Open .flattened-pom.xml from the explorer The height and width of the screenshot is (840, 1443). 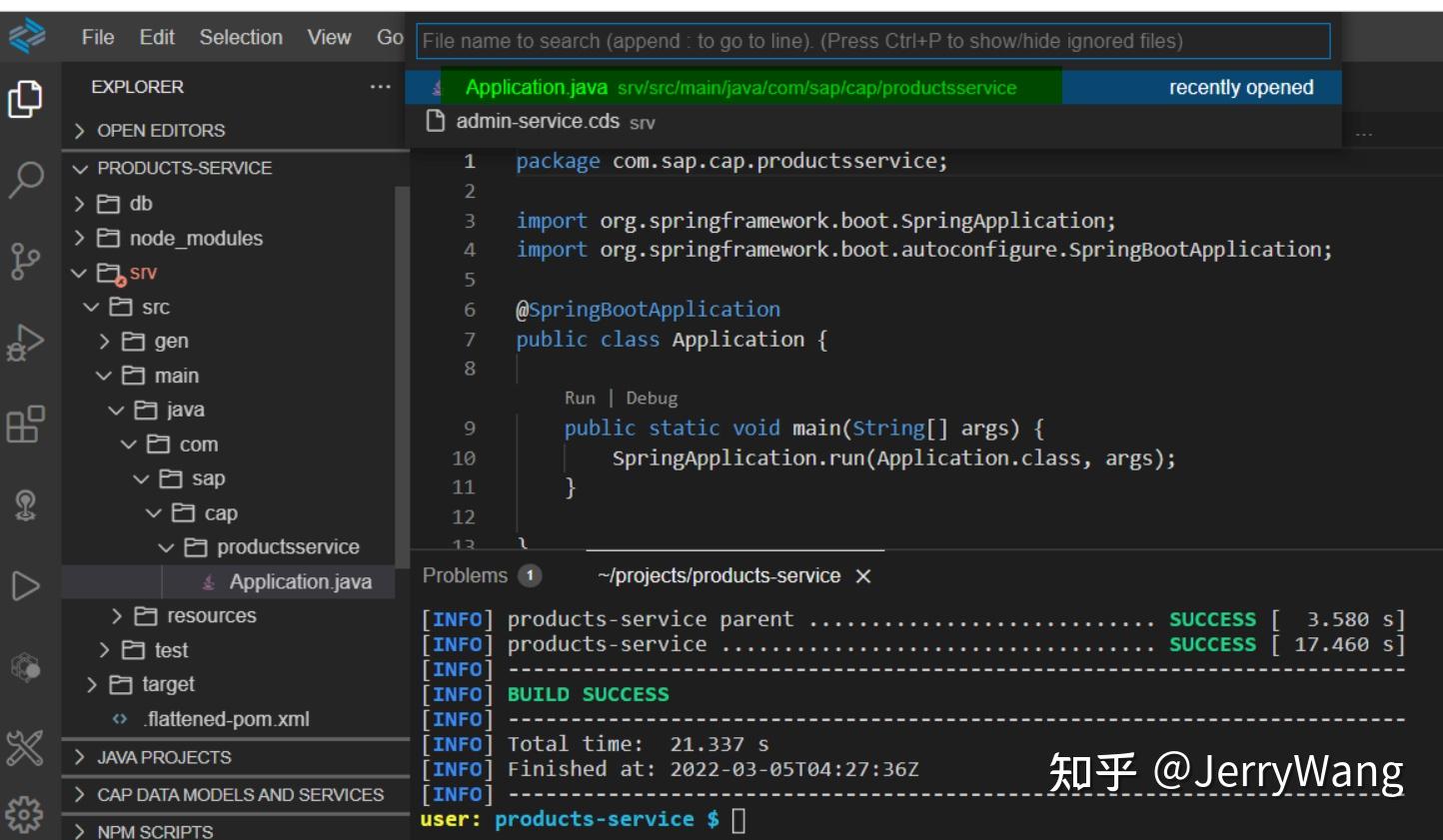coord(229,719)
